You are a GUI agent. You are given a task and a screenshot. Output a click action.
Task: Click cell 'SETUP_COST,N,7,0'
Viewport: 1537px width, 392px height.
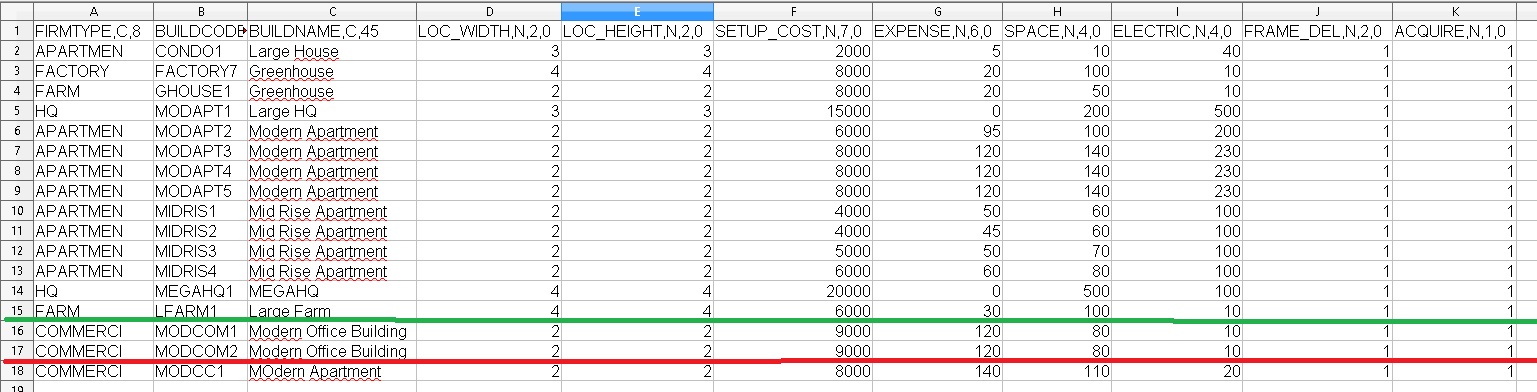click(x=792, y=31)
